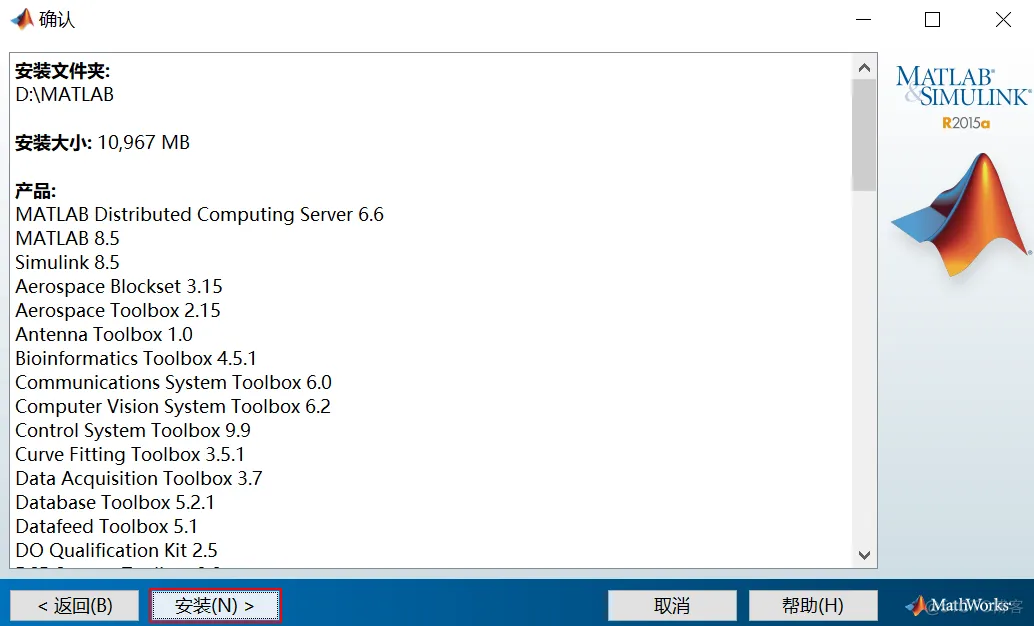Click the MATLAB icon in title bar
Viewport: 1034px width, 626px height.
tap(22, 19)
